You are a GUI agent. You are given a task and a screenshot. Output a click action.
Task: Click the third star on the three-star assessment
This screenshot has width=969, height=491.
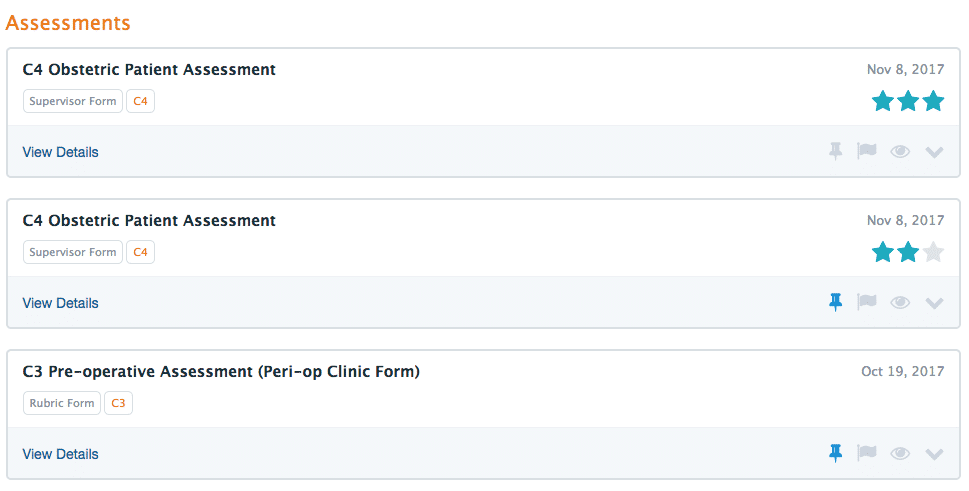coord(933,101)
